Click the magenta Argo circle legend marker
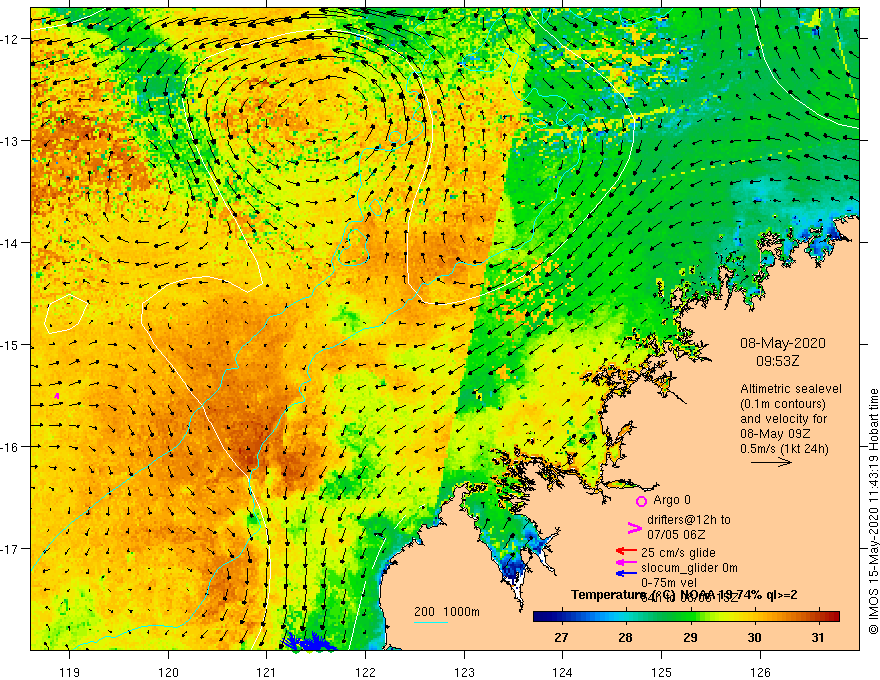This screenshot has width=880, height=680. [641, 501]
